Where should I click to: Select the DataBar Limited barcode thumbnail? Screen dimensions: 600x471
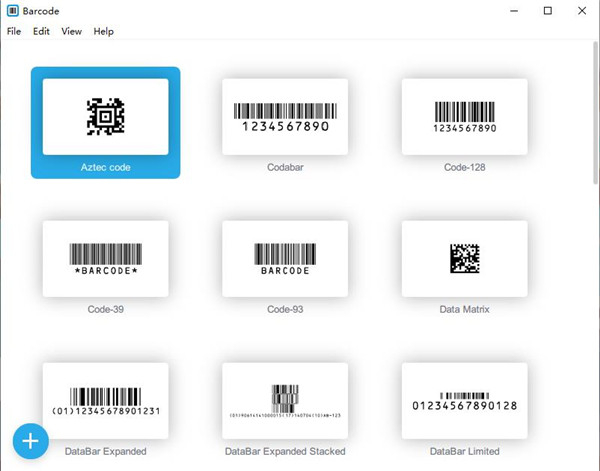coord(465,401)
